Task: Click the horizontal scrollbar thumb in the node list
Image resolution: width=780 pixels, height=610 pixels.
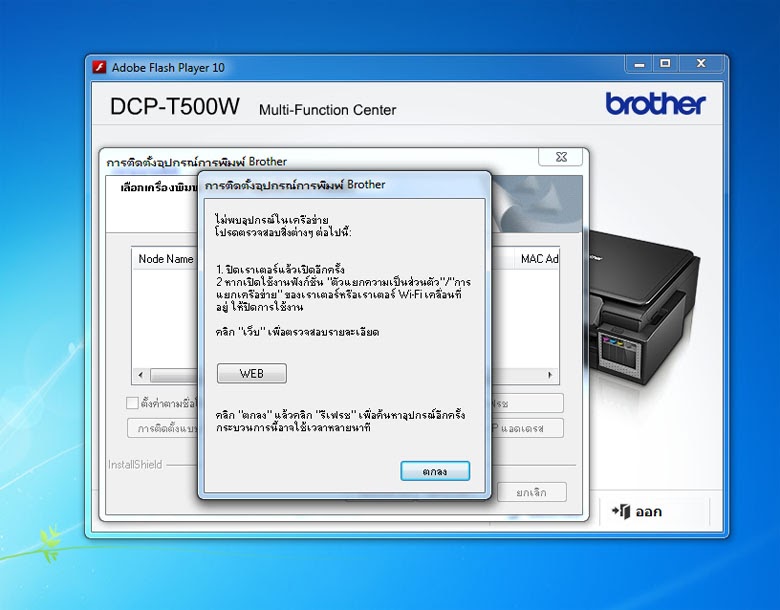Action: [x=174, y=375]
